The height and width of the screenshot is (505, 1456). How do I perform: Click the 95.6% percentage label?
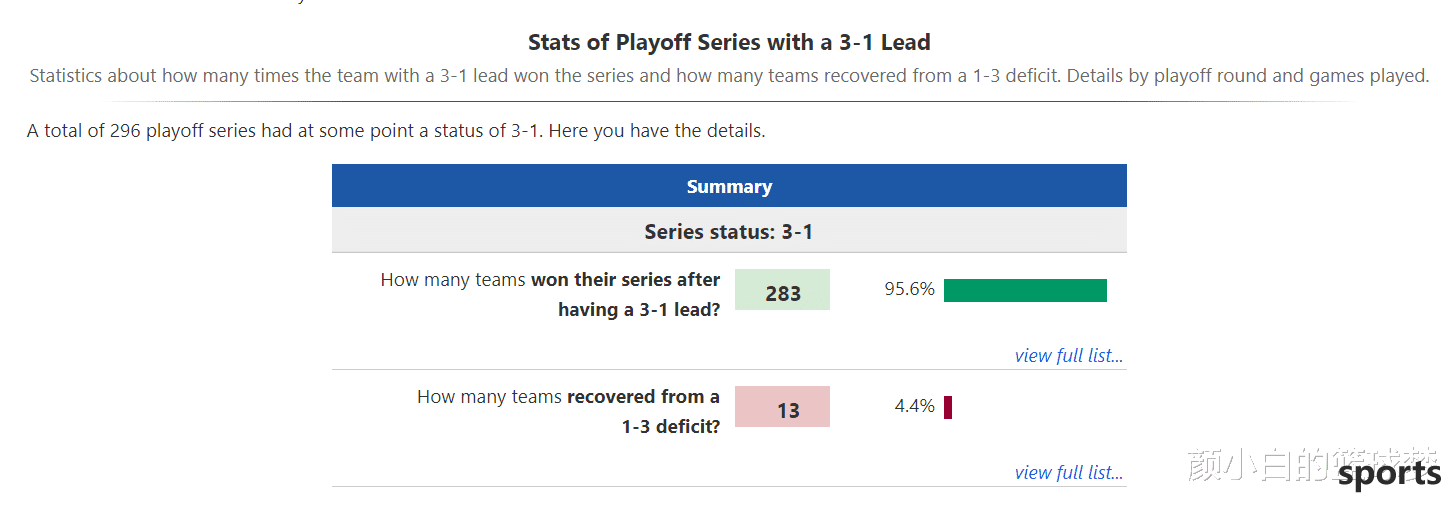tap(909, 289)
